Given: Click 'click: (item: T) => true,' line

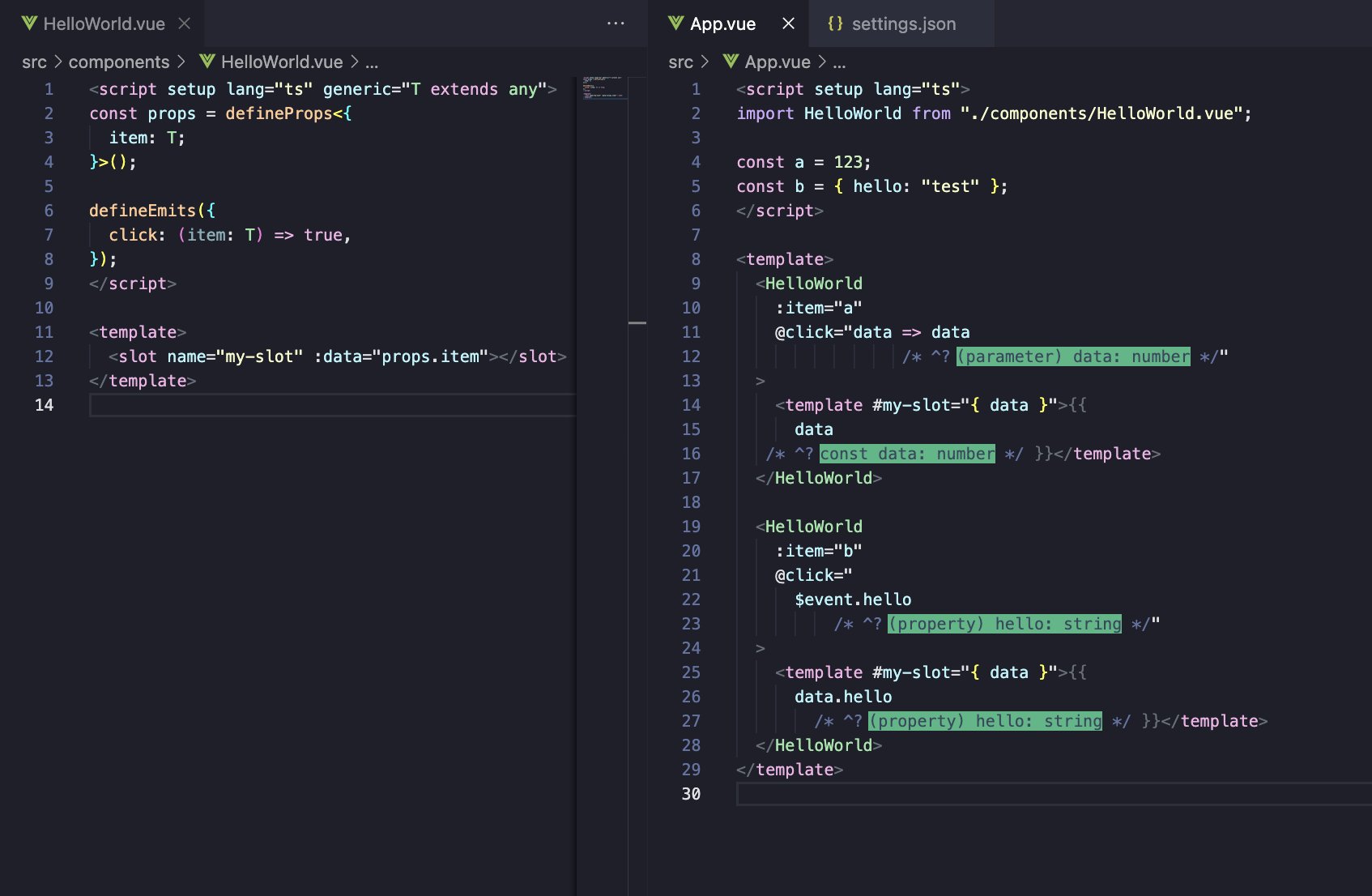Looking at the screenshot, I should click(230, 235).
